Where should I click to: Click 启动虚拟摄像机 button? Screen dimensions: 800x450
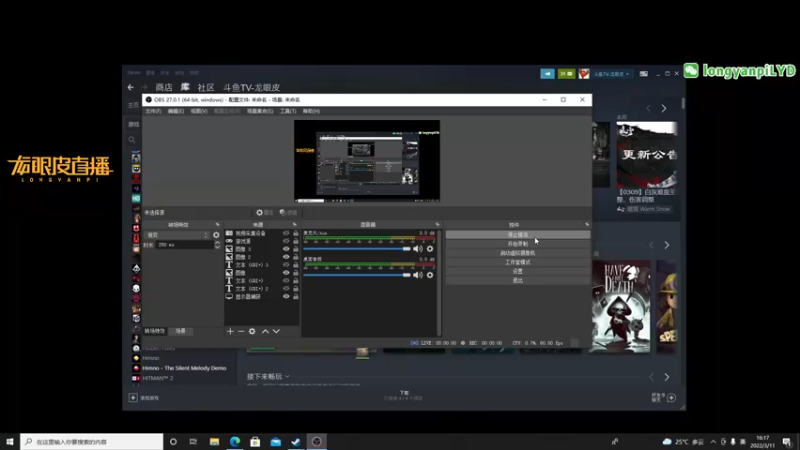[518, 253]
